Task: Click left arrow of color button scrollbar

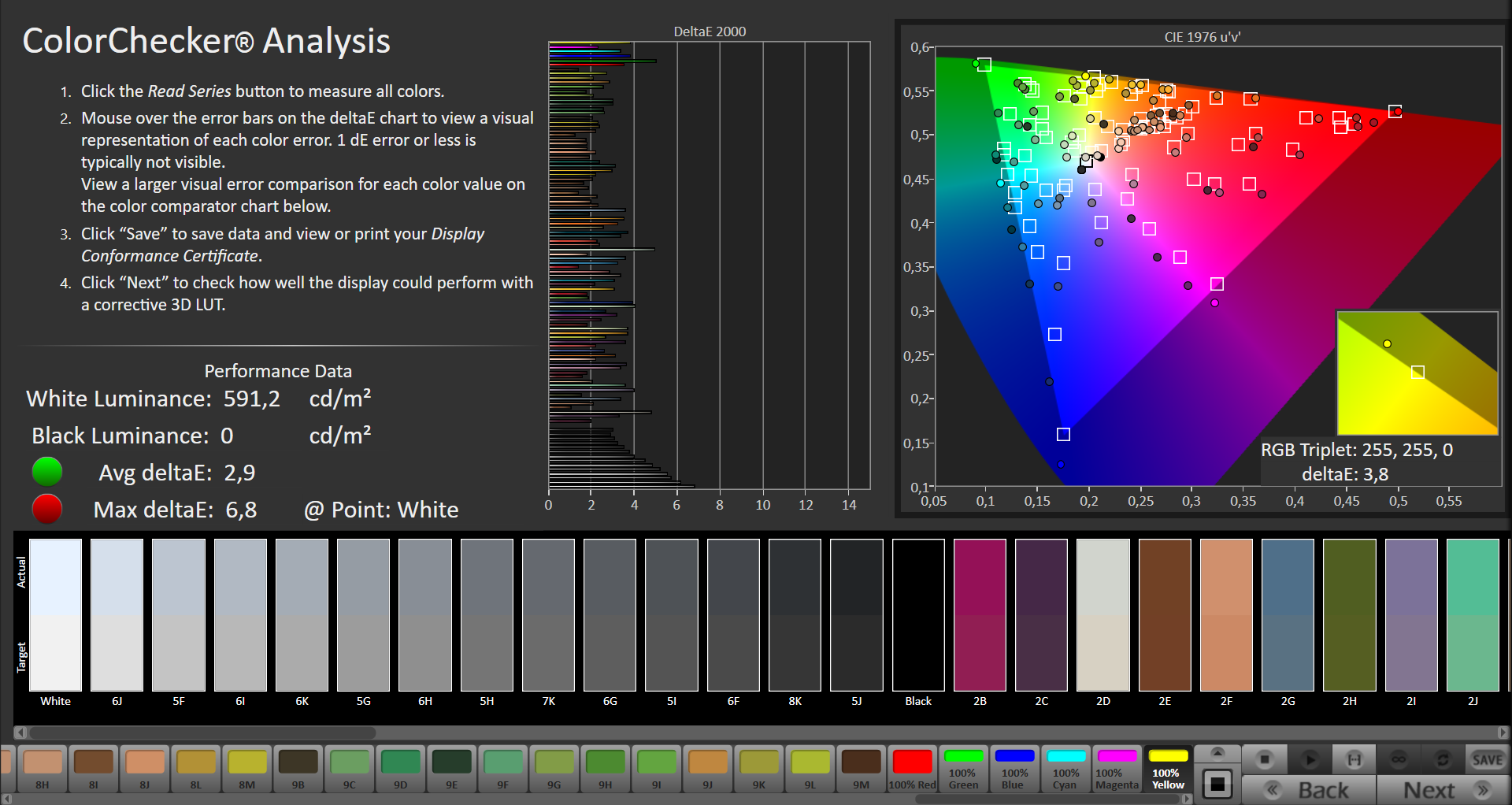Action: tap(6, 799)
